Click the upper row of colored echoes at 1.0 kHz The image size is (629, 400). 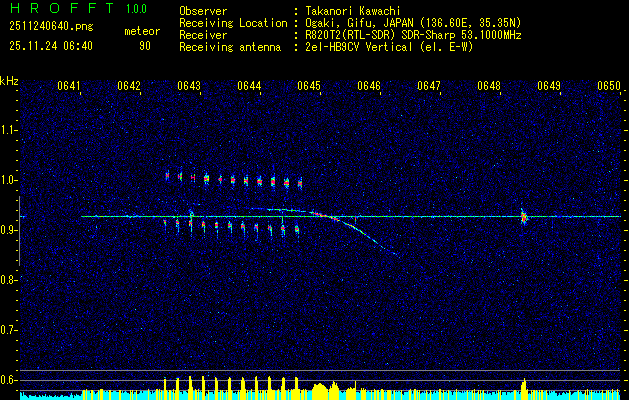(x=233, y=181)
